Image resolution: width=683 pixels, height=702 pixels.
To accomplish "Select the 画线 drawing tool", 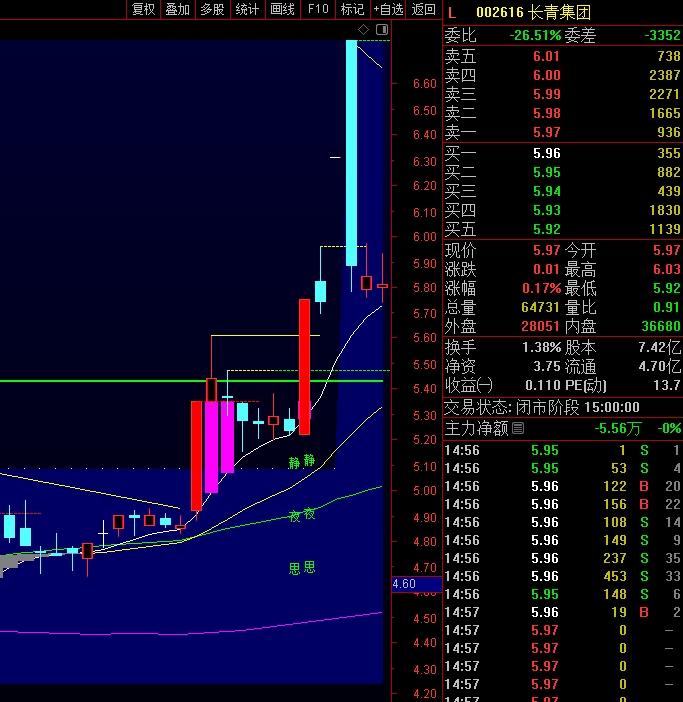I will [x=283, y=9].
